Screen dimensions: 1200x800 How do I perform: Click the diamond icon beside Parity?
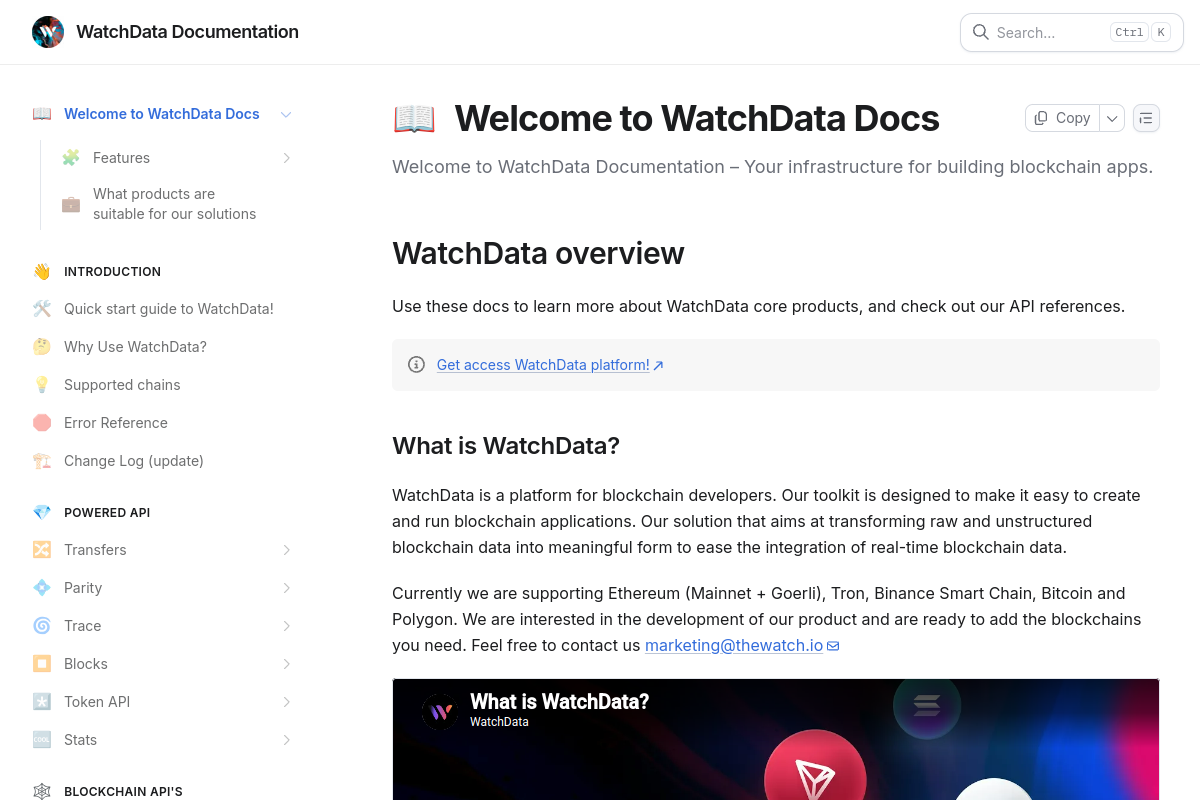42,588
